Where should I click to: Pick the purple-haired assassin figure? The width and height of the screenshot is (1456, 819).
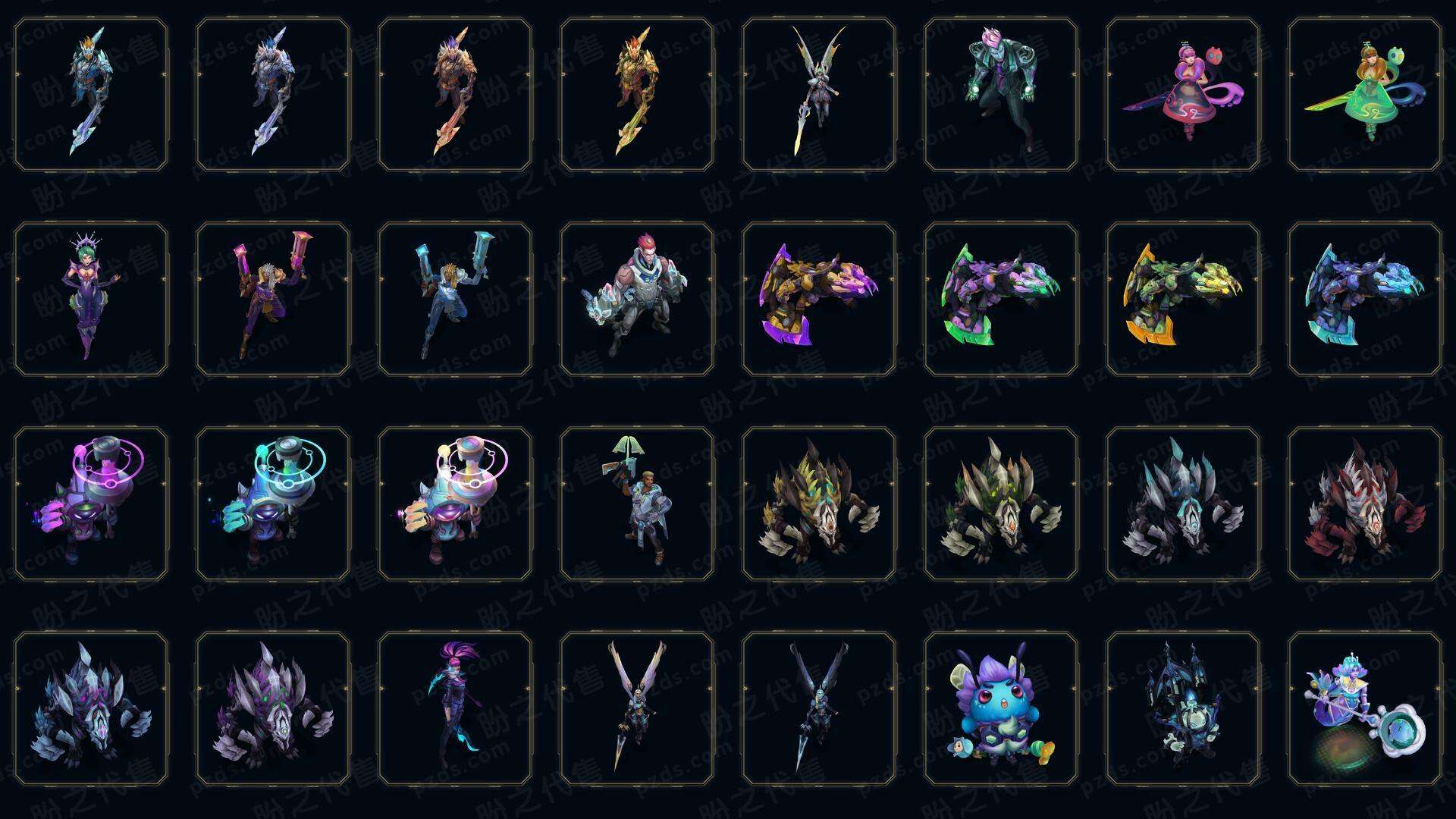[x=455, y=708]
